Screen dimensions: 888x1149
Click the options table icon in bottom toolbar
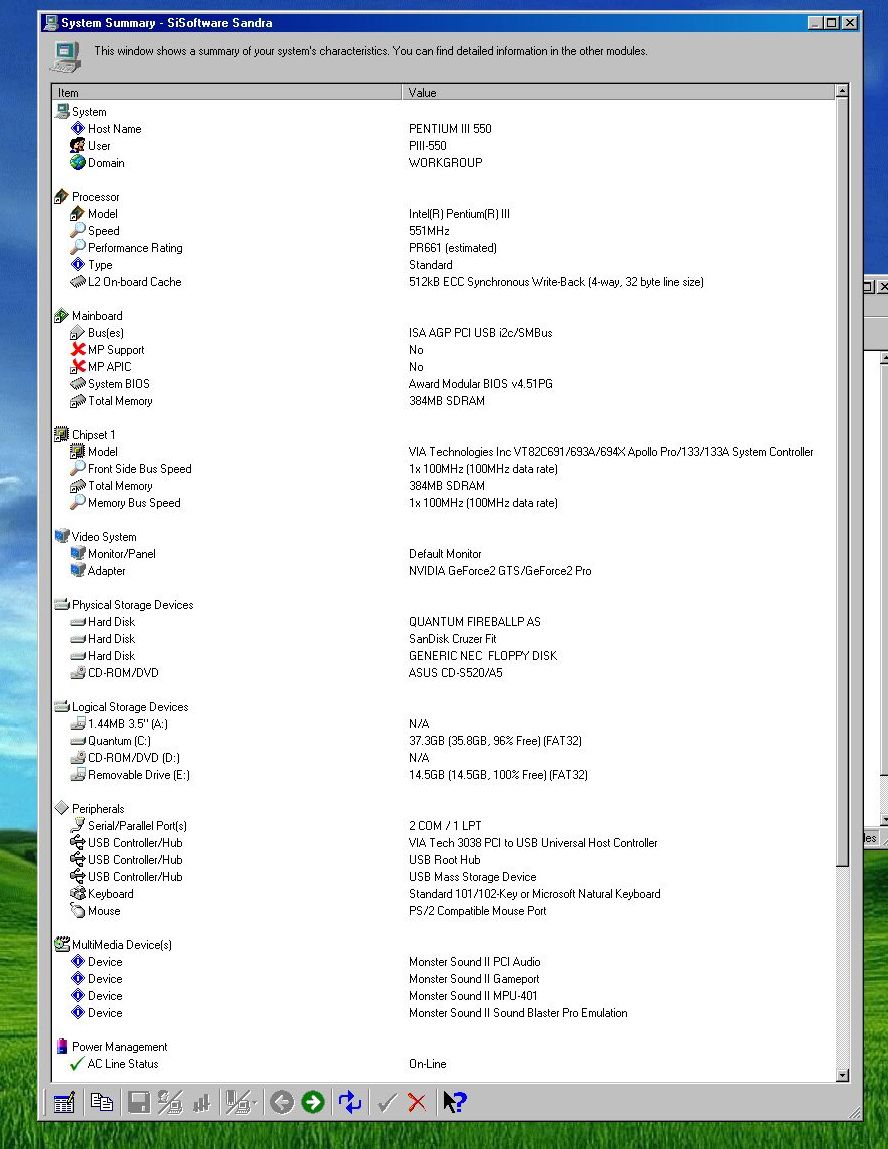[x=64, y=1102]
